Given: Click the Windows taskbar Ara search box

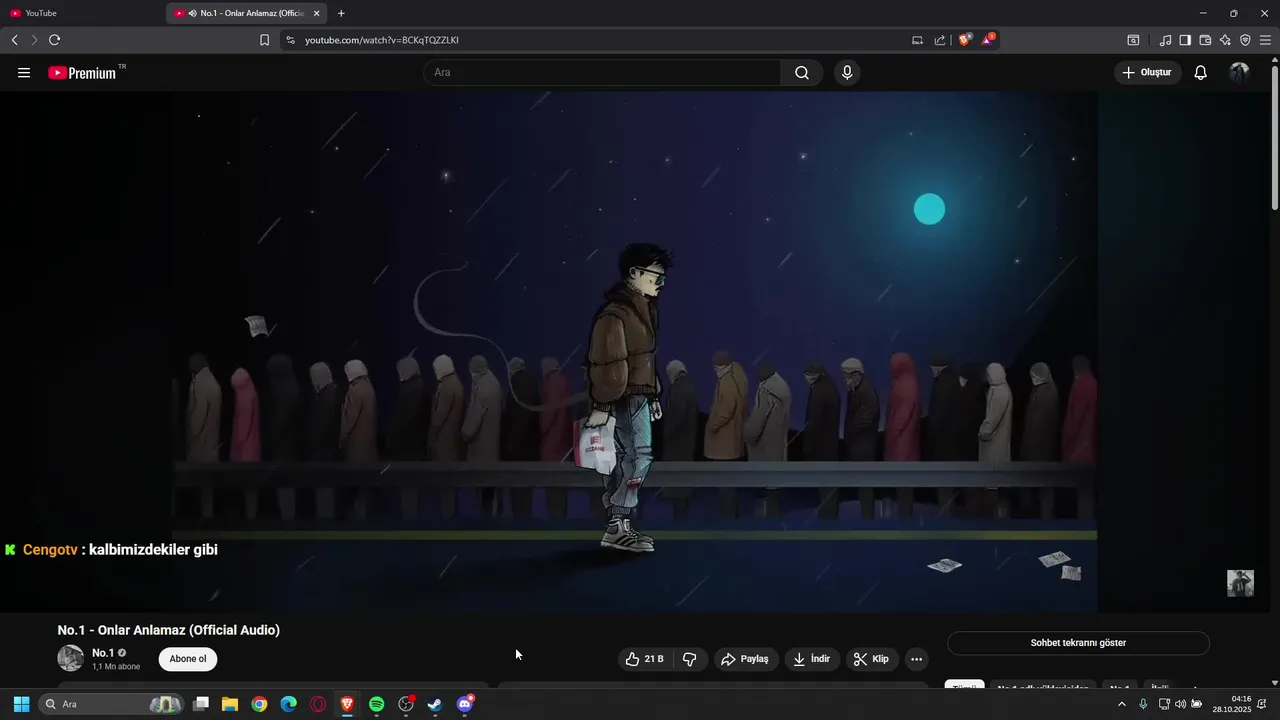Looking at the screenshot, I should (110, 704).
